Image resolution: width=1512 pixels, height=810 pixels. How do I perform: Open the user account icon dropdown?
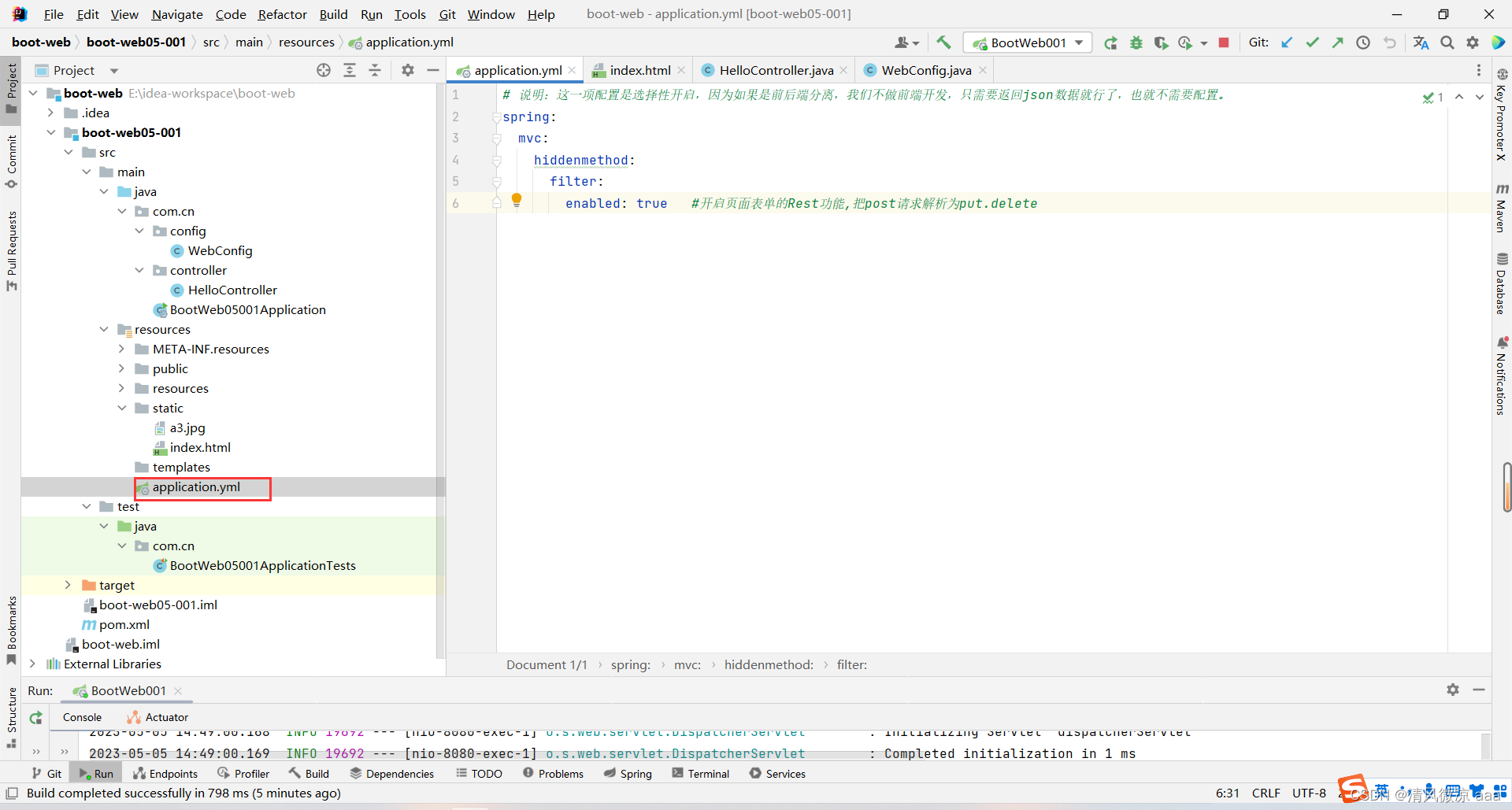point(906,43)
